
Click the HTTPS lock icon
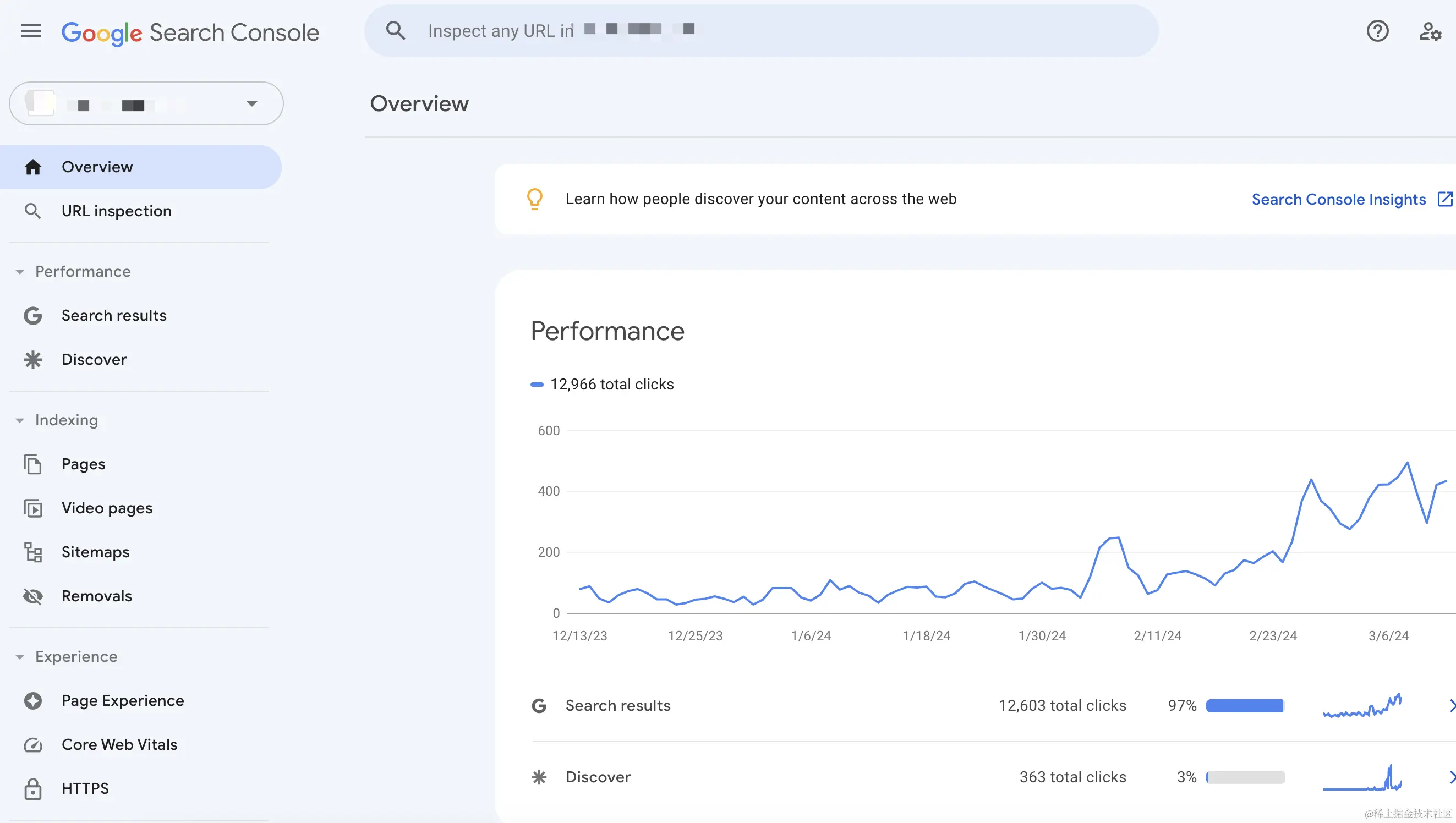(x=33, y=789)
